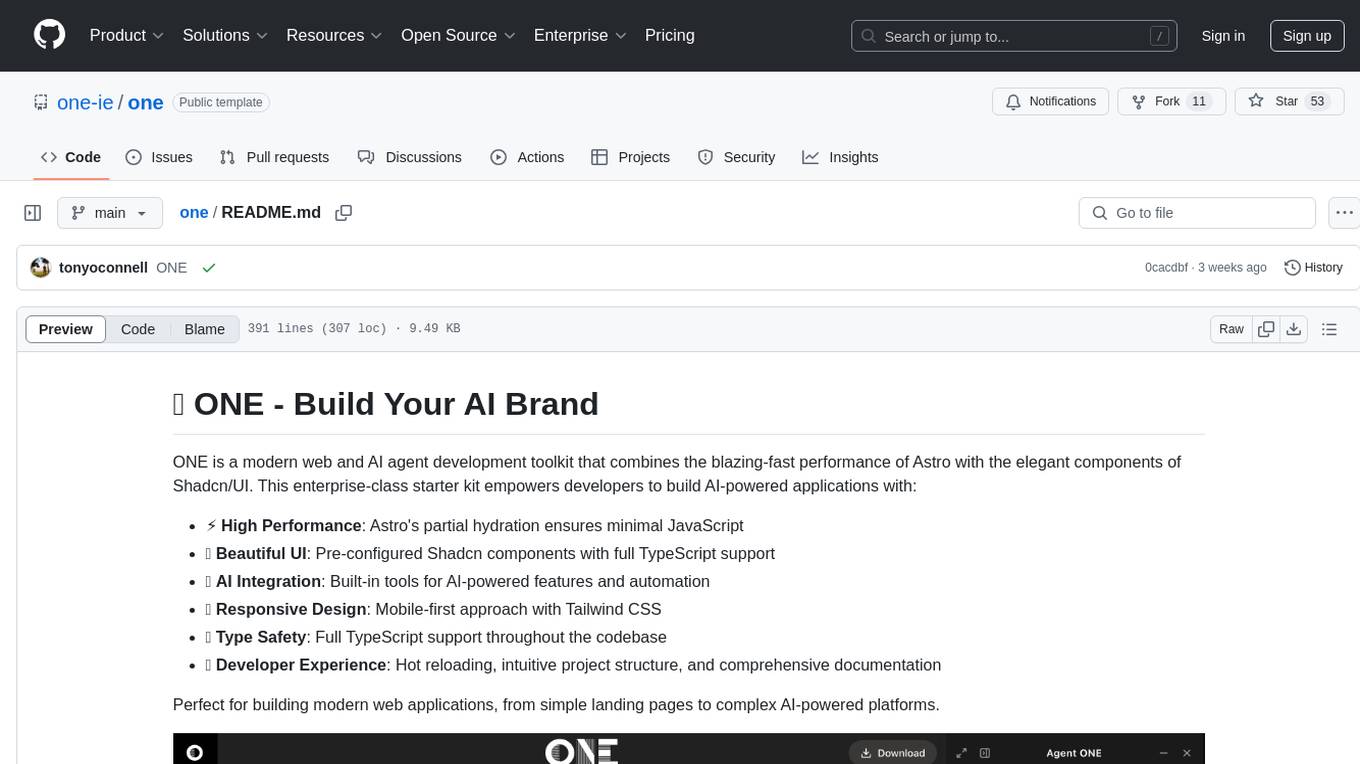Switch to Code view
The width and height of the screenshot is (1360, 764).
coord(138,329)
